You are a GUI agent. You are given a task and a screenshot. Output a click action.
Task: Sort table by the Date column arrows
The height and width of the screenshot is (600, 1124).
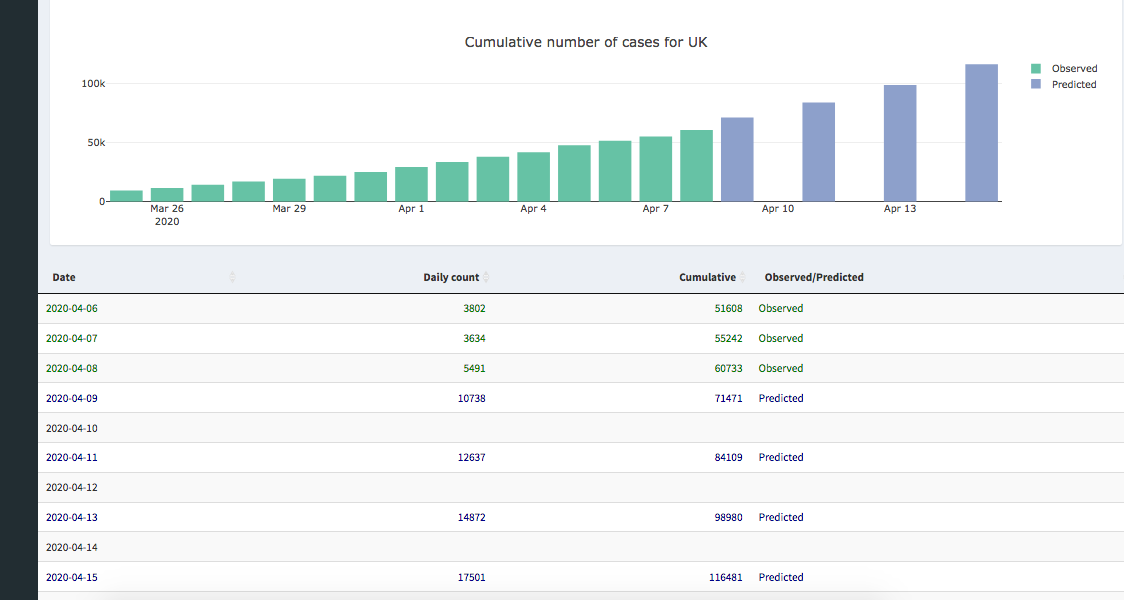pos(233,277)
